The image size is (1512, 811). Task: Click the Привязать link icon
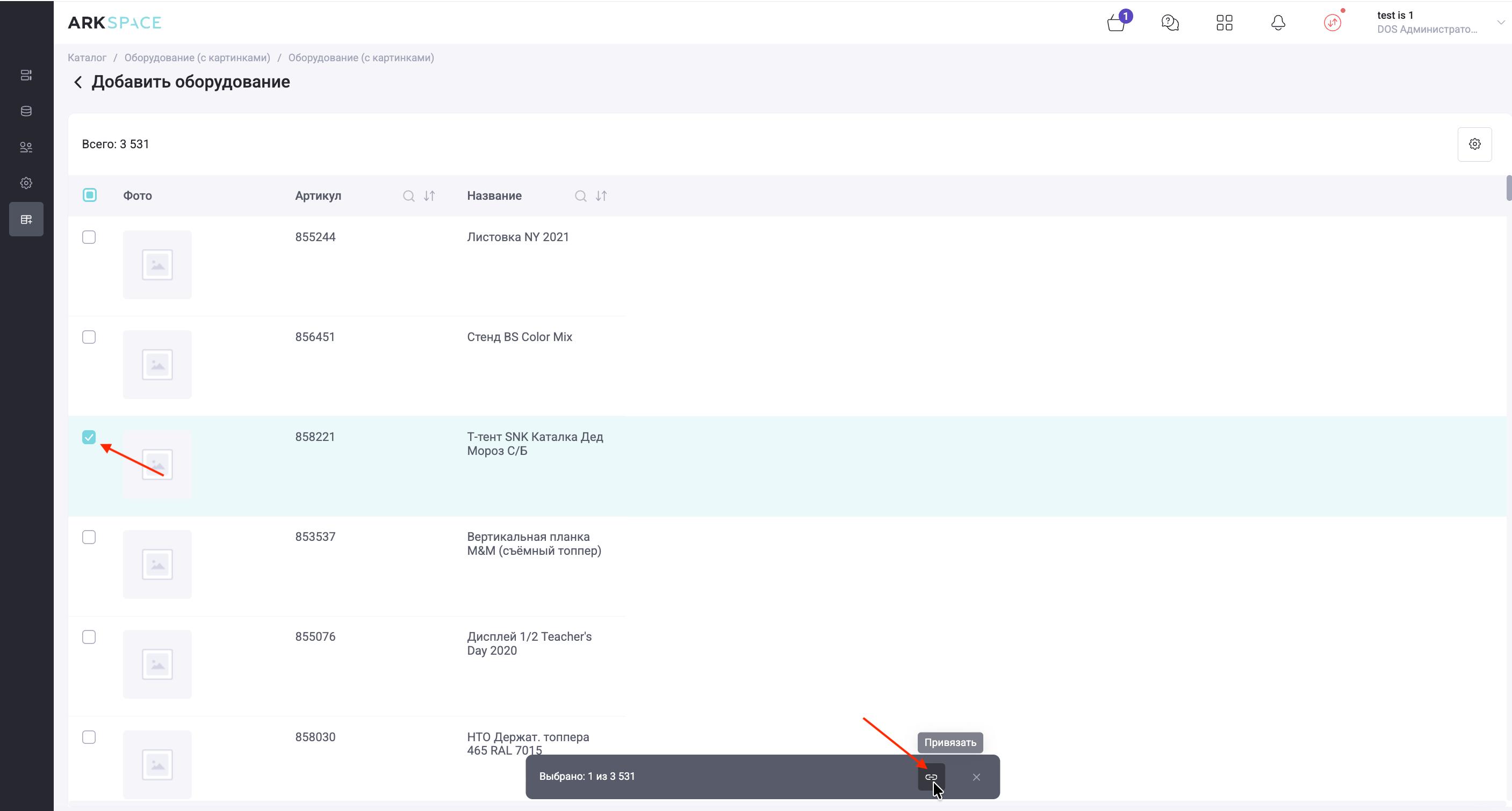(x=931, y=777)
